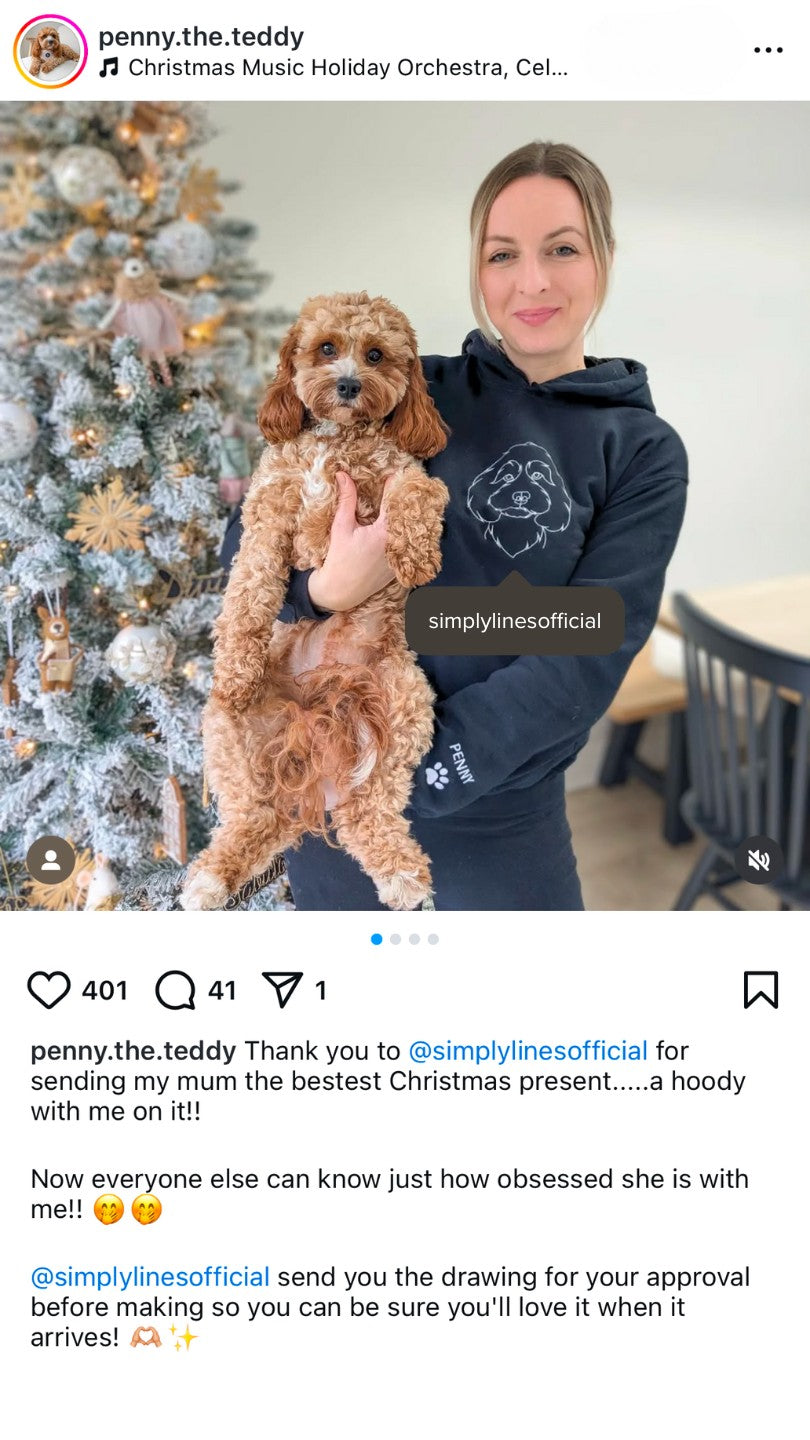This screenshot has width=810, height=1440.
Task: Open @simplylinesofficial mention in first caption line
Action: click(528, 1051)
